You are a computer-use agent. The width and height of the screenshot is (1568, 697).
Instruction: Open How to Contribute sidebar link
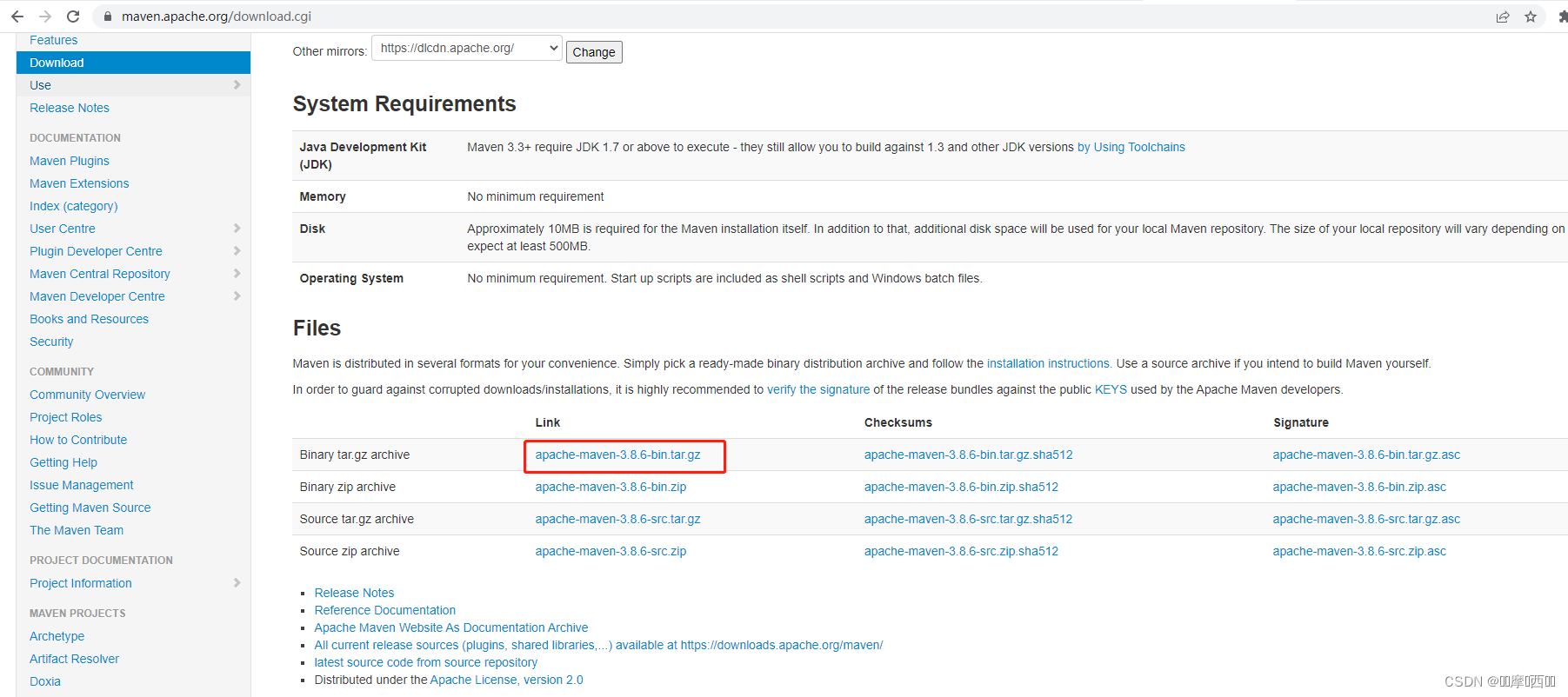point(78,440)
